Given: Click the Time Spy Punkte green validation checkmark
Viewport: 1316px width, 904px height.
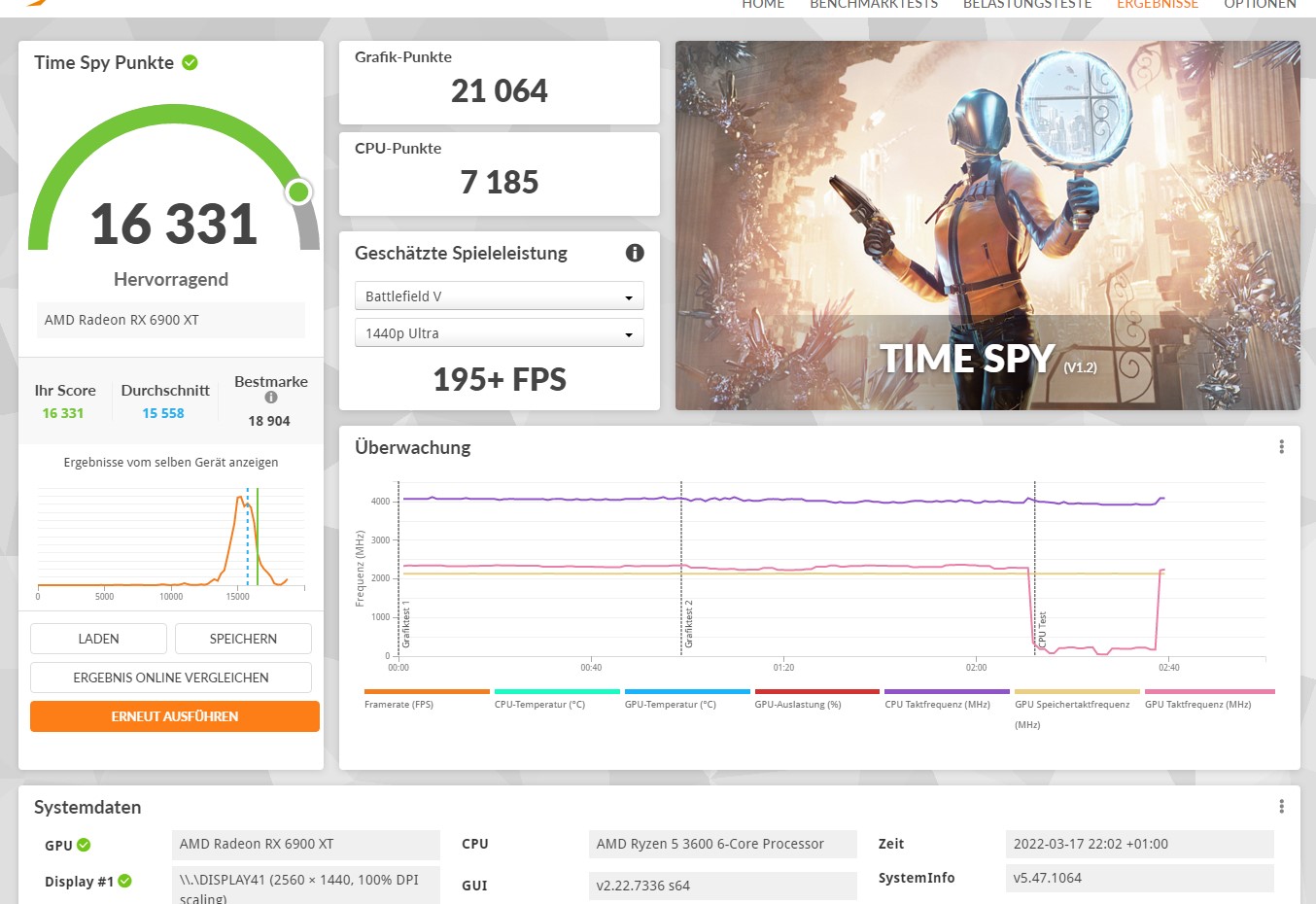Looking at the screenshot, I should pyautogui.click(x=190, y=62).
